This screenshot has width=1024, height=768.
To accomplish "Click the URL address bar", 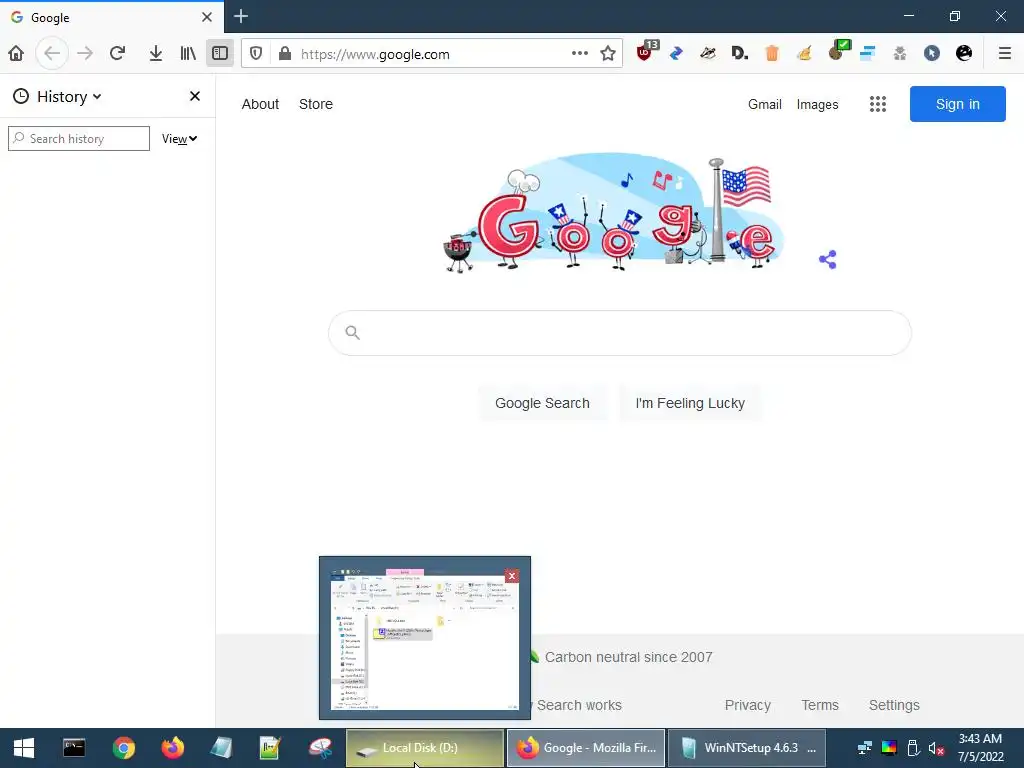I will coord(431,54).
